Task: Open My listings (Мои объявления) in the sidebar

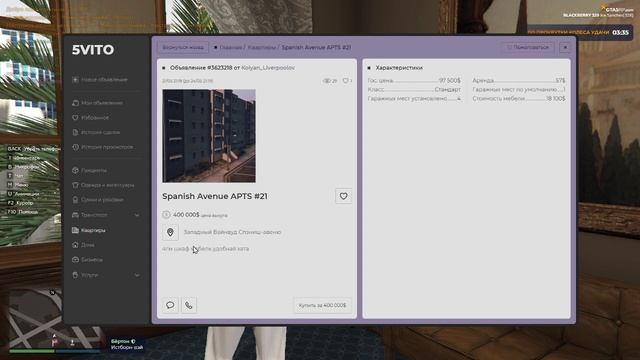Action: tap(98, 103)
